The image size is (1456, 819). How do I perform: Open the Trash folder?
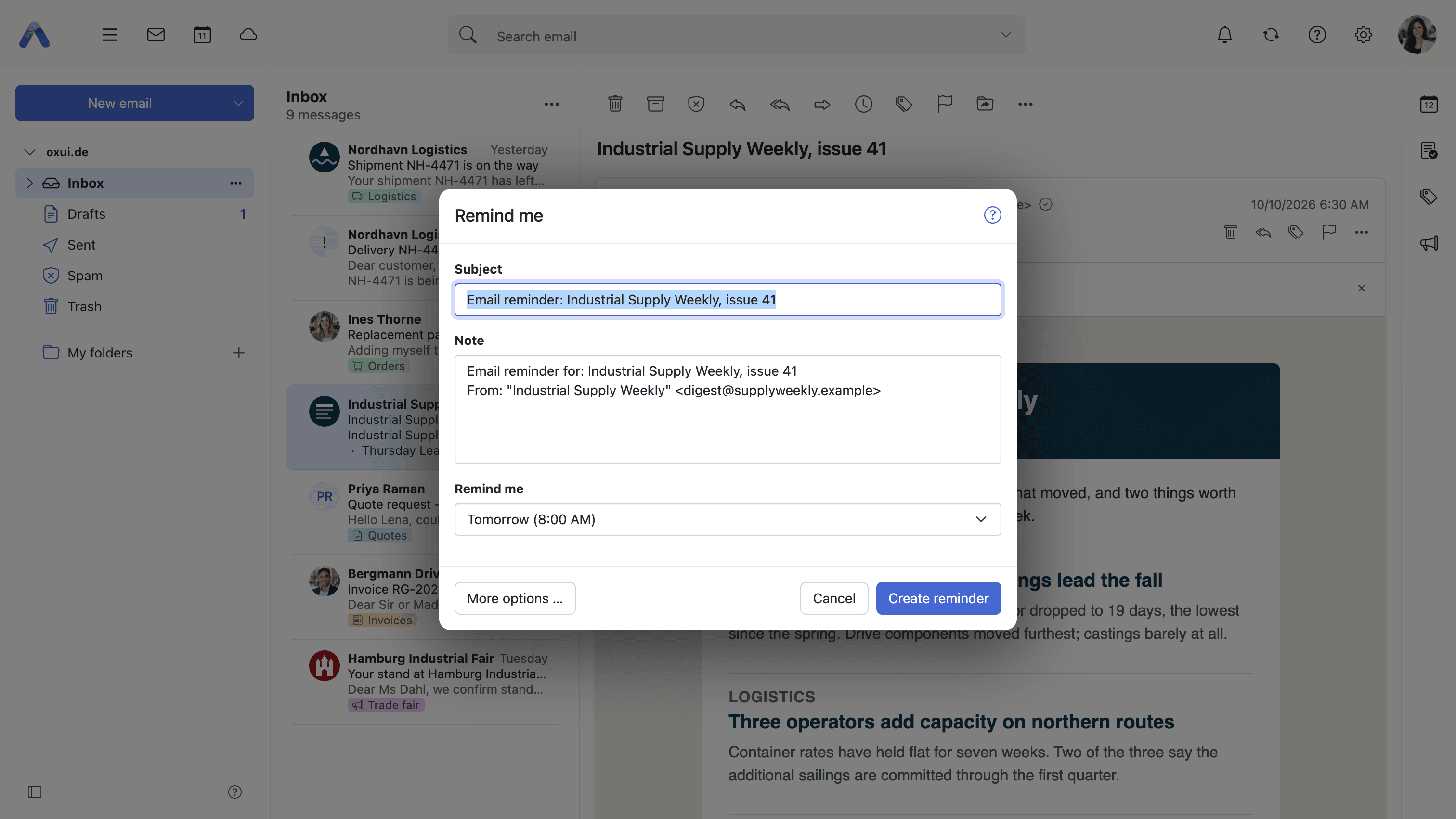(x=134, y=306)
